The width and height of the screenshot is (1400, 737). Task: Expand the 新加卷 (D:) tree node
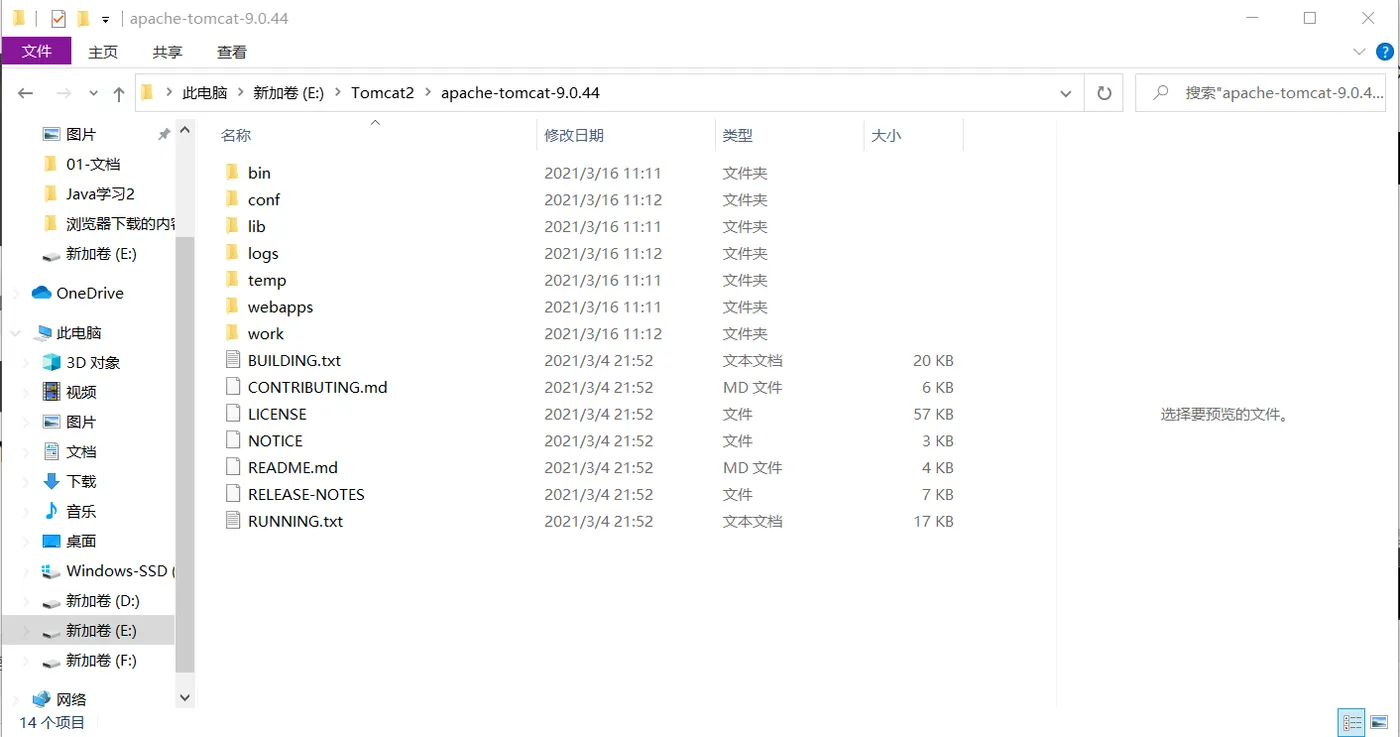point(28,601)
